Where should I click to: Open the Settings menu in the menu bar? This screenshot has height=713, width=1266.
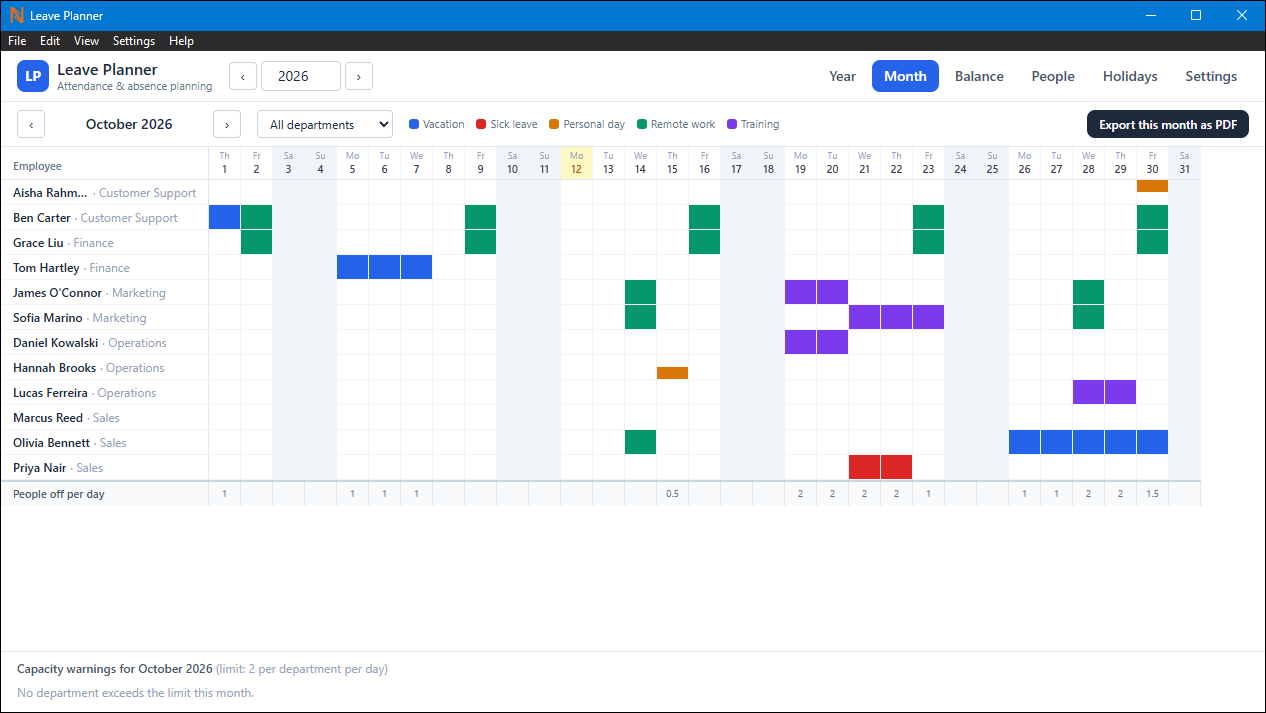134,41
